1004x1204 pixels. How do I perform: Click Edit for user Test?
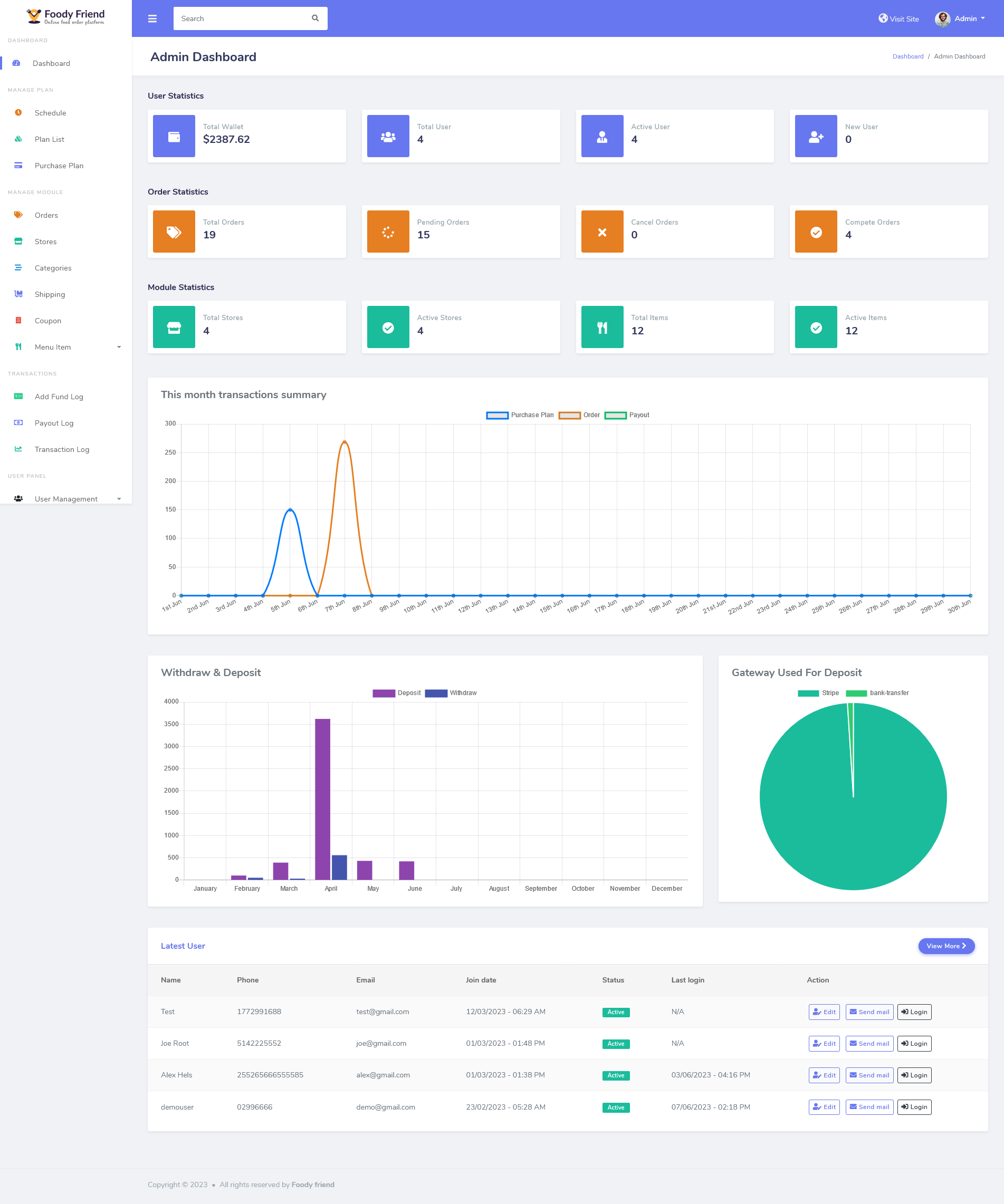824,1012
